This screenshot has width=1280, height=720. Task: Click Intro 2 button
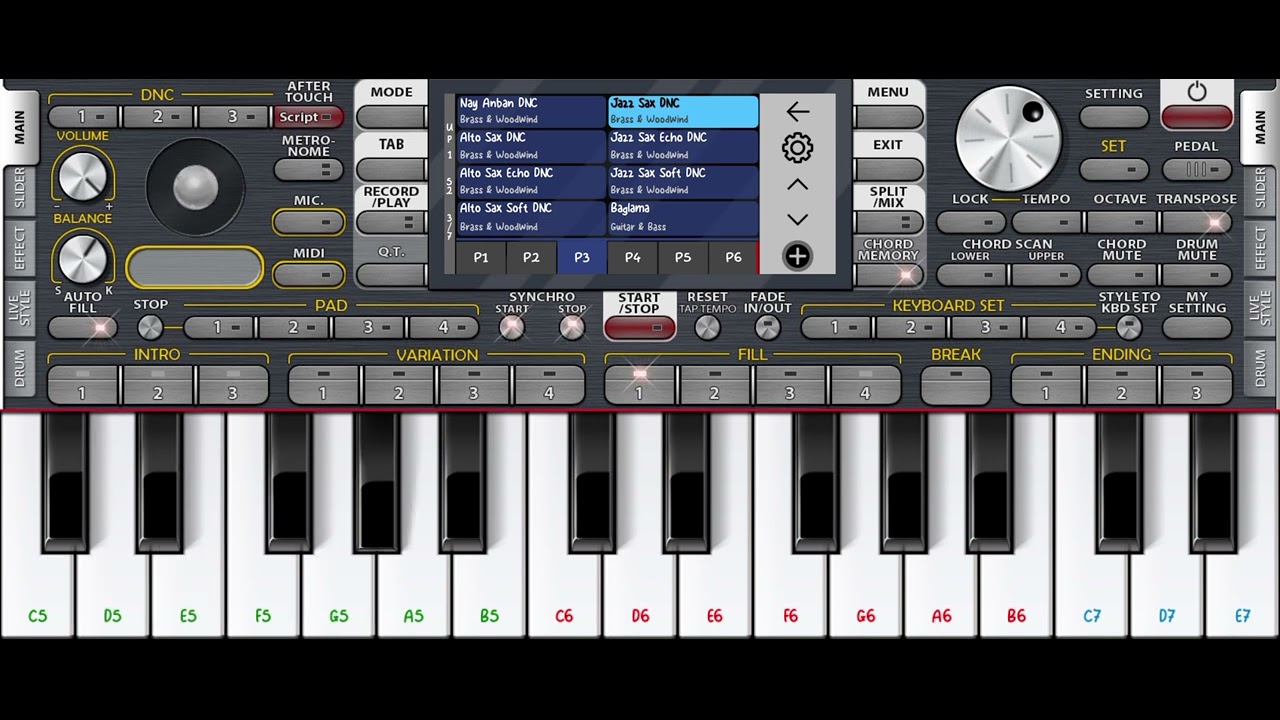pos(158,385)
